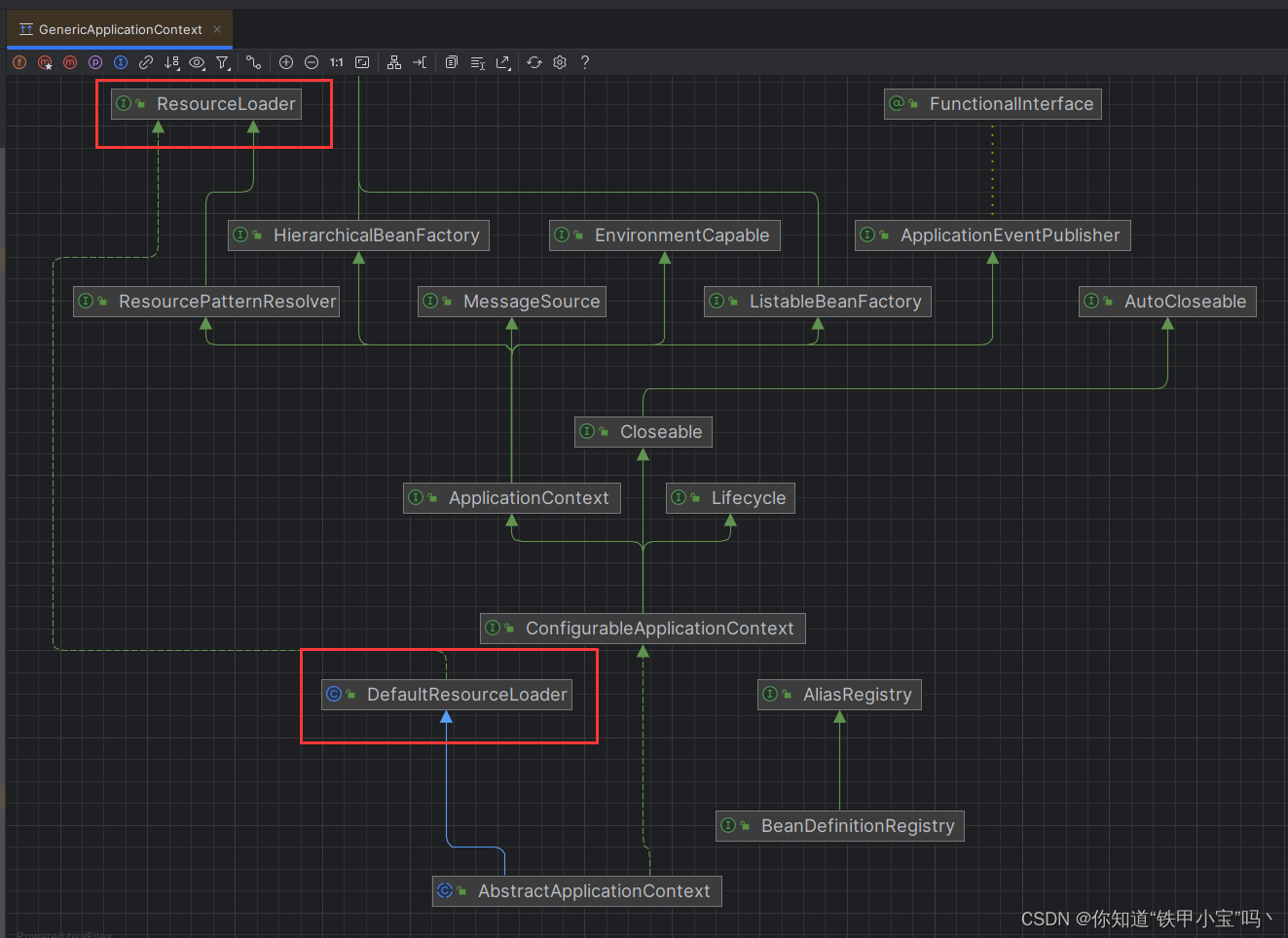Select the ResourceLoader node

pos(206,104)
